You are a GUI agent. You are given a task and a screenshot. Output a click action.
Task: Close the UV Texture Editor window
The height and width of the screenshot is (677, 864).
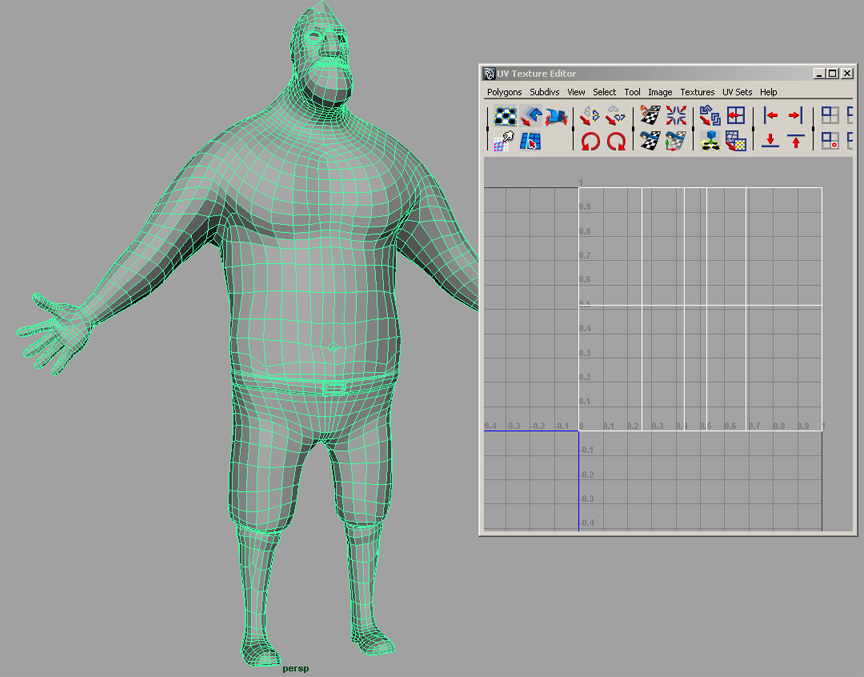[847, 73]
